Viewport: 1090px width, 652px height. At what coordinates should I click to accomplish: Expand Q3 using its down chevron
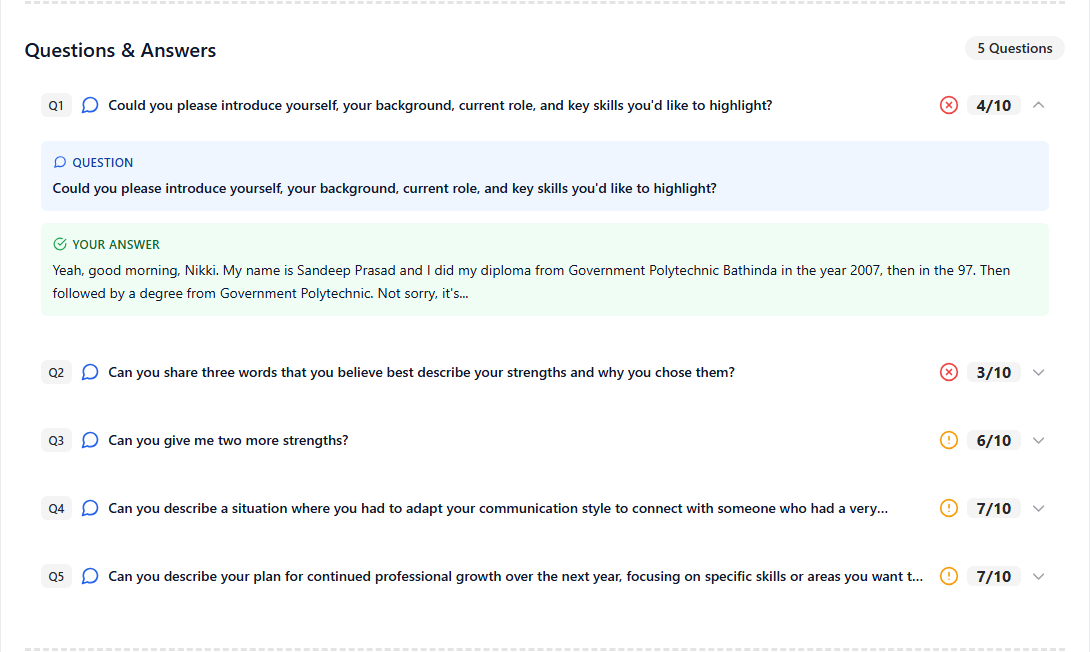1038,440
